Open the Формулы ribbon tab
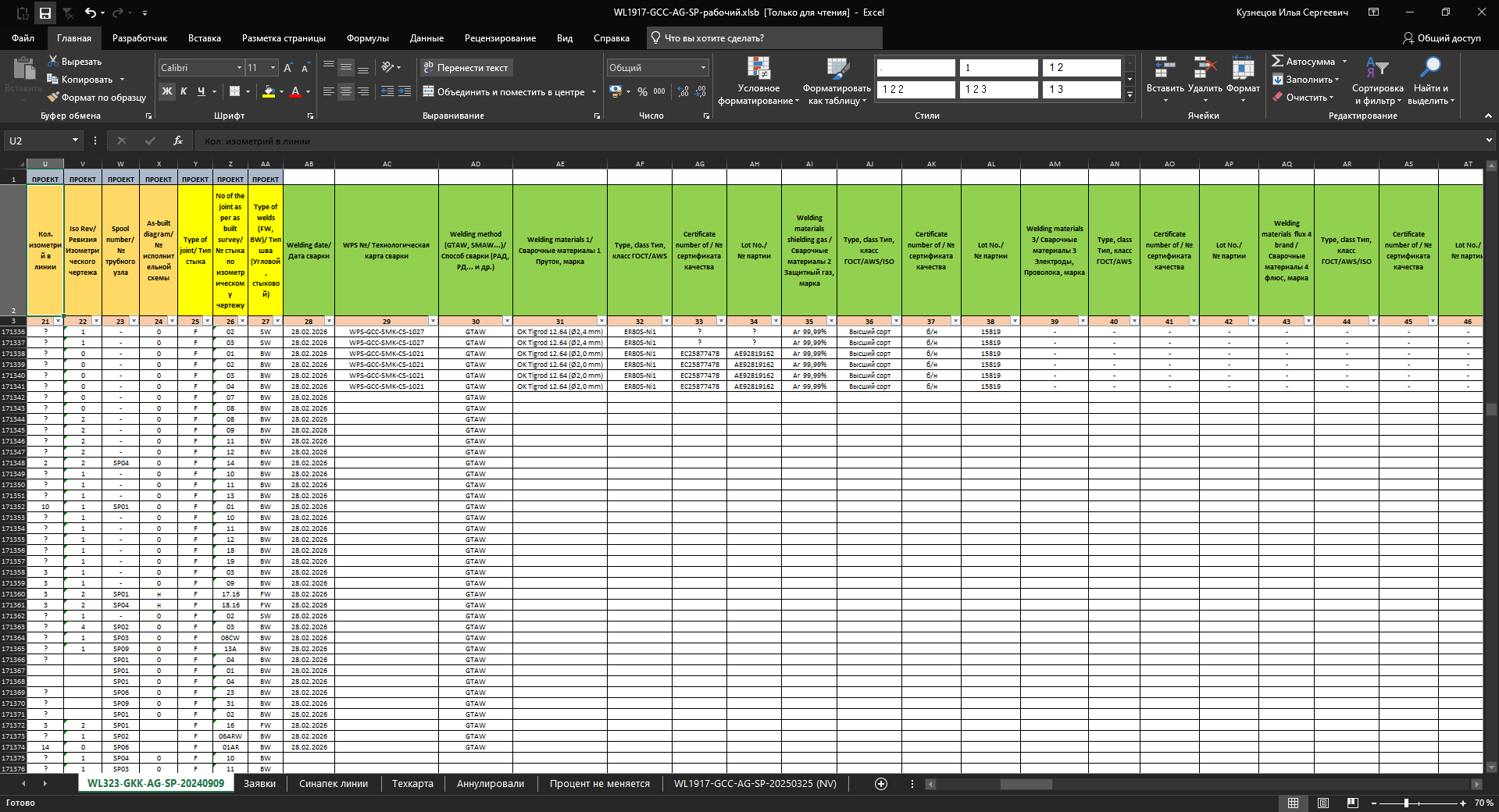Image resolution: width=1499 pixels, height=812 pixels. click(x=367, y=38)
